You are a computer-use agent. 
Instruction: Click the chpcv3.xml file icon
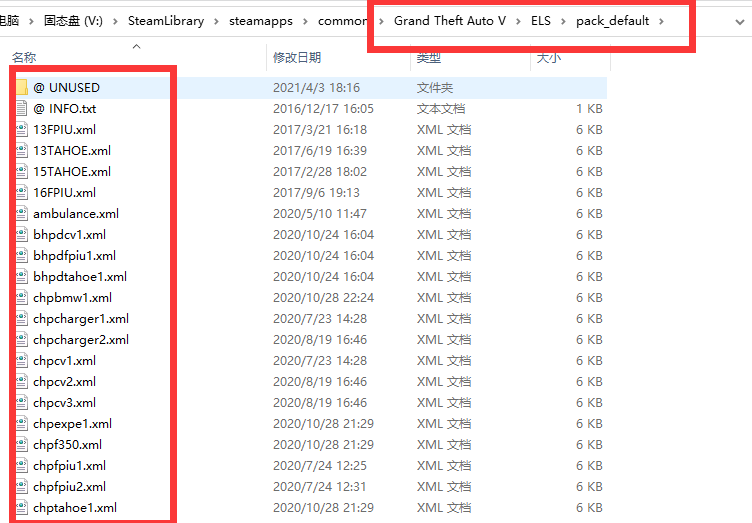pos(22,403)
